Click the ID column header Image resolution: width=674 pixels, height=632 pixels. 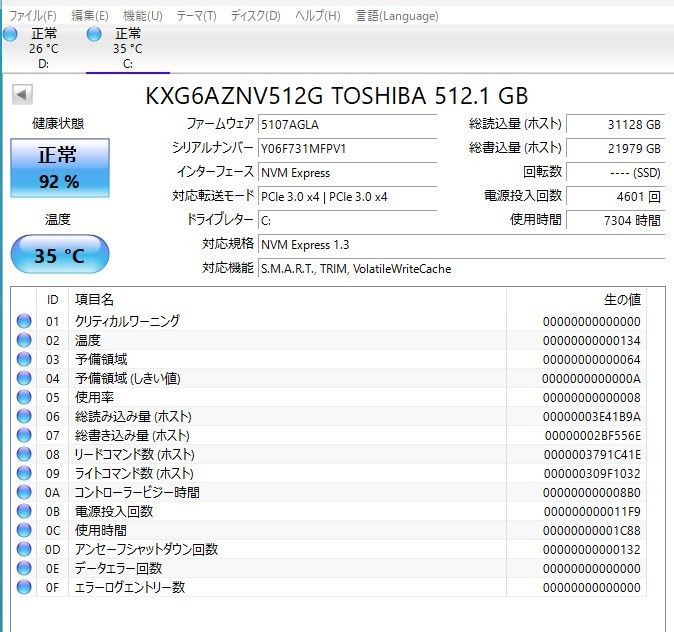[52, 300]
